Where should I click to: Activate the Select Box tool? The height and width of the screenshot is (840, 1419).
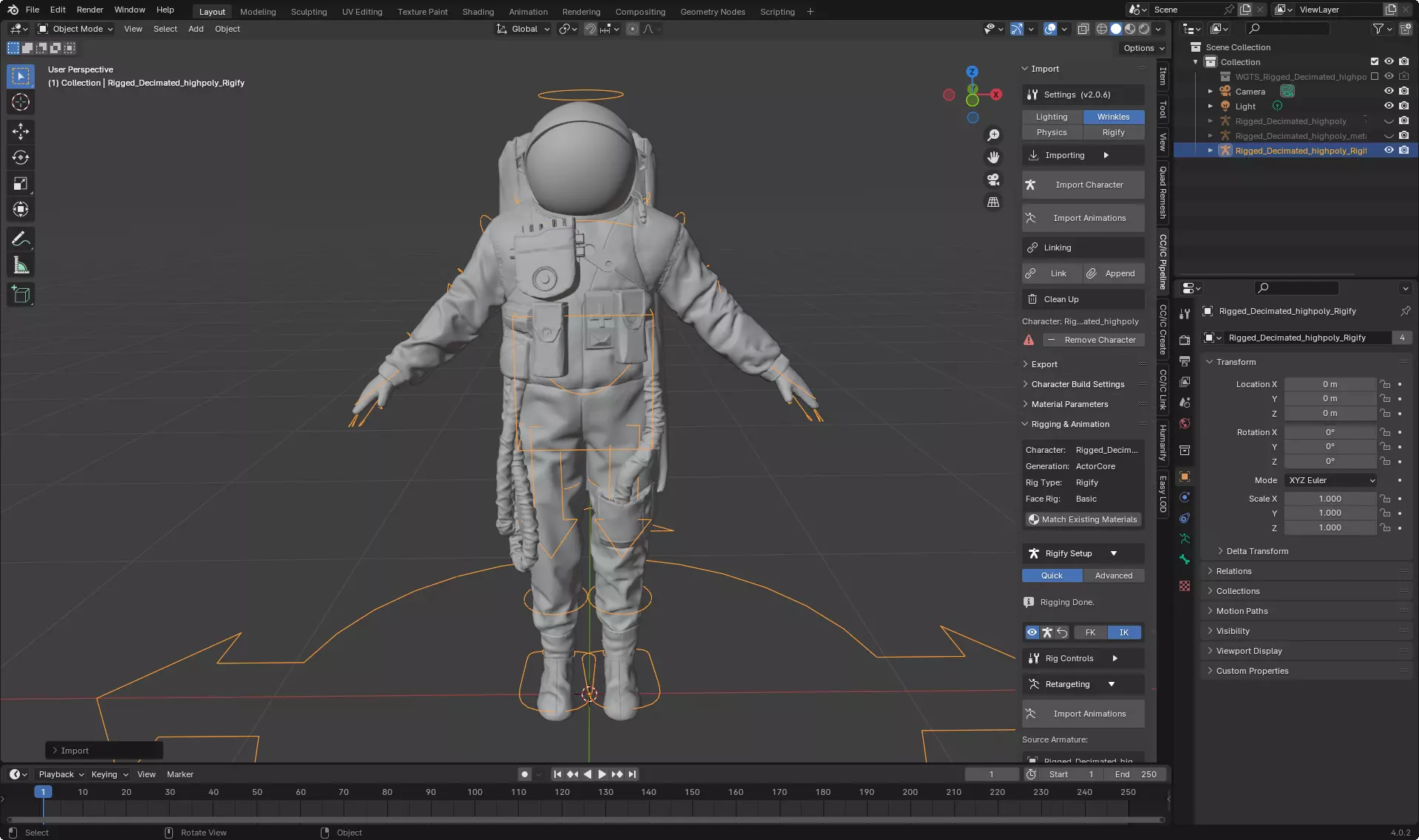21,76
